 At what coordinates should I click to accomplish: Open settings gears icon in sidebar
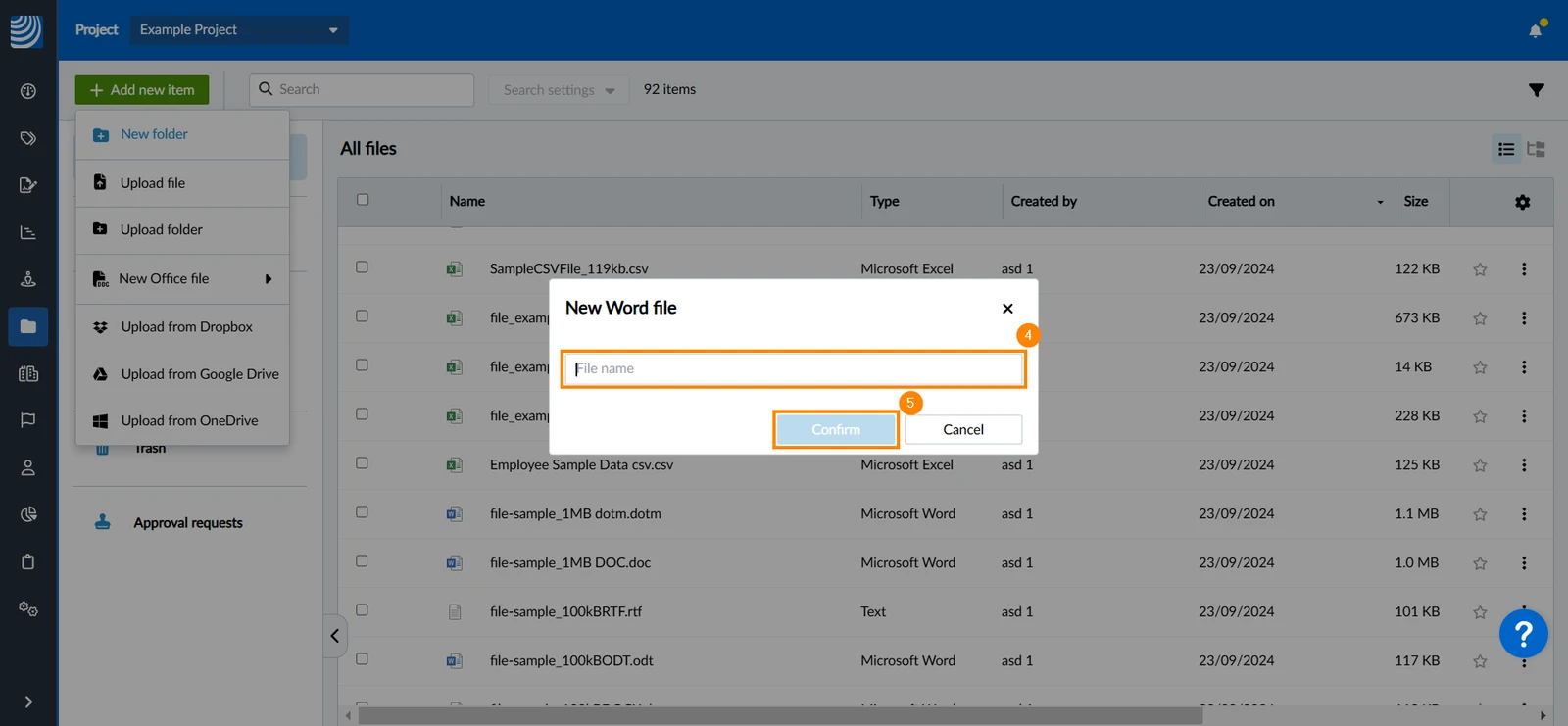[28, 608]
